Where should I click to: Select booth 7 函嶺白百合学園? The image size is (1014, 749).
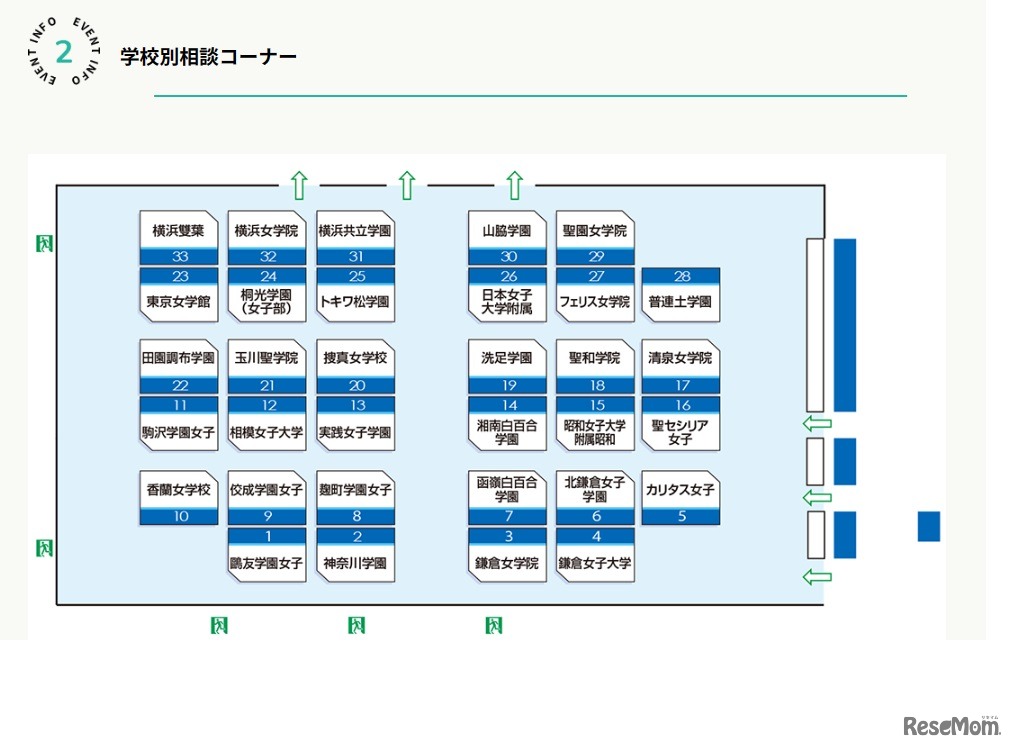click(508, 497)
